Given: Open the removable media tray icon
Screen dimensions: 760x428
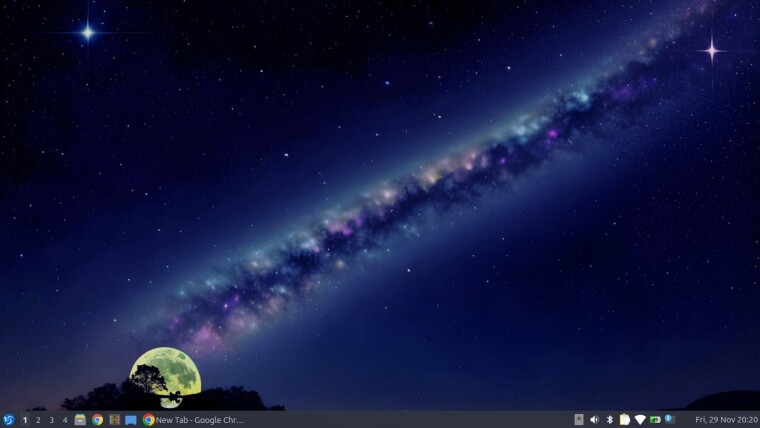Looking at the screenshot, I should [579, 420].
